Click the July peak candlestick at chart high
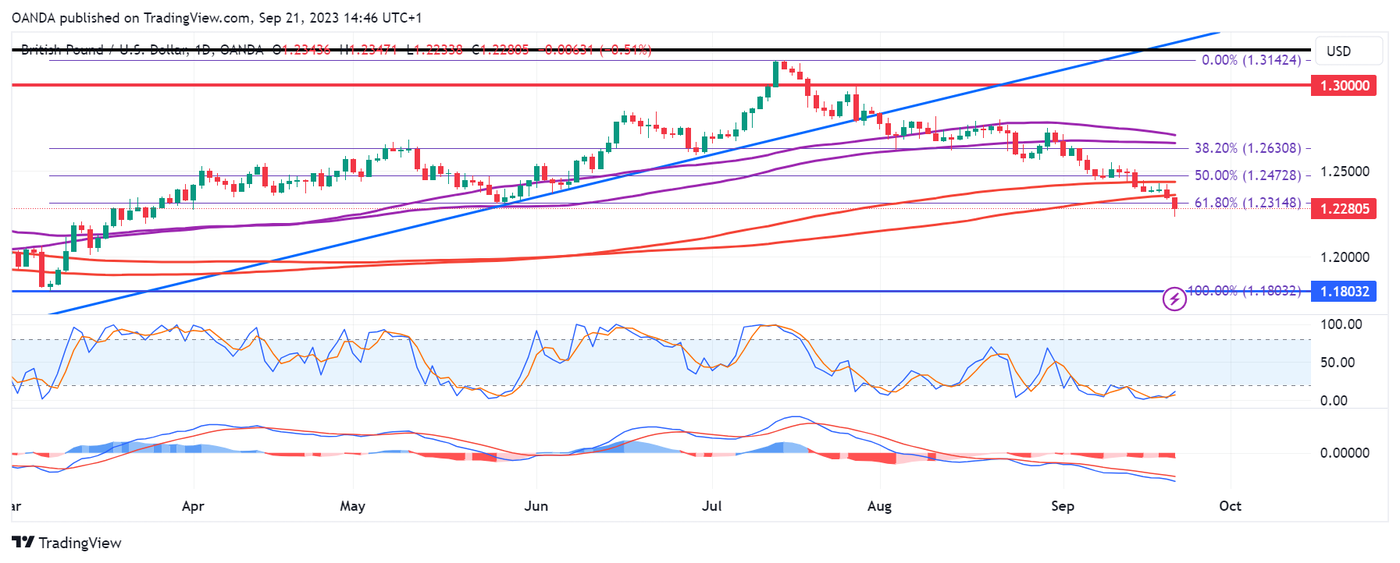 pyautogui.click(x=776, y=73)
